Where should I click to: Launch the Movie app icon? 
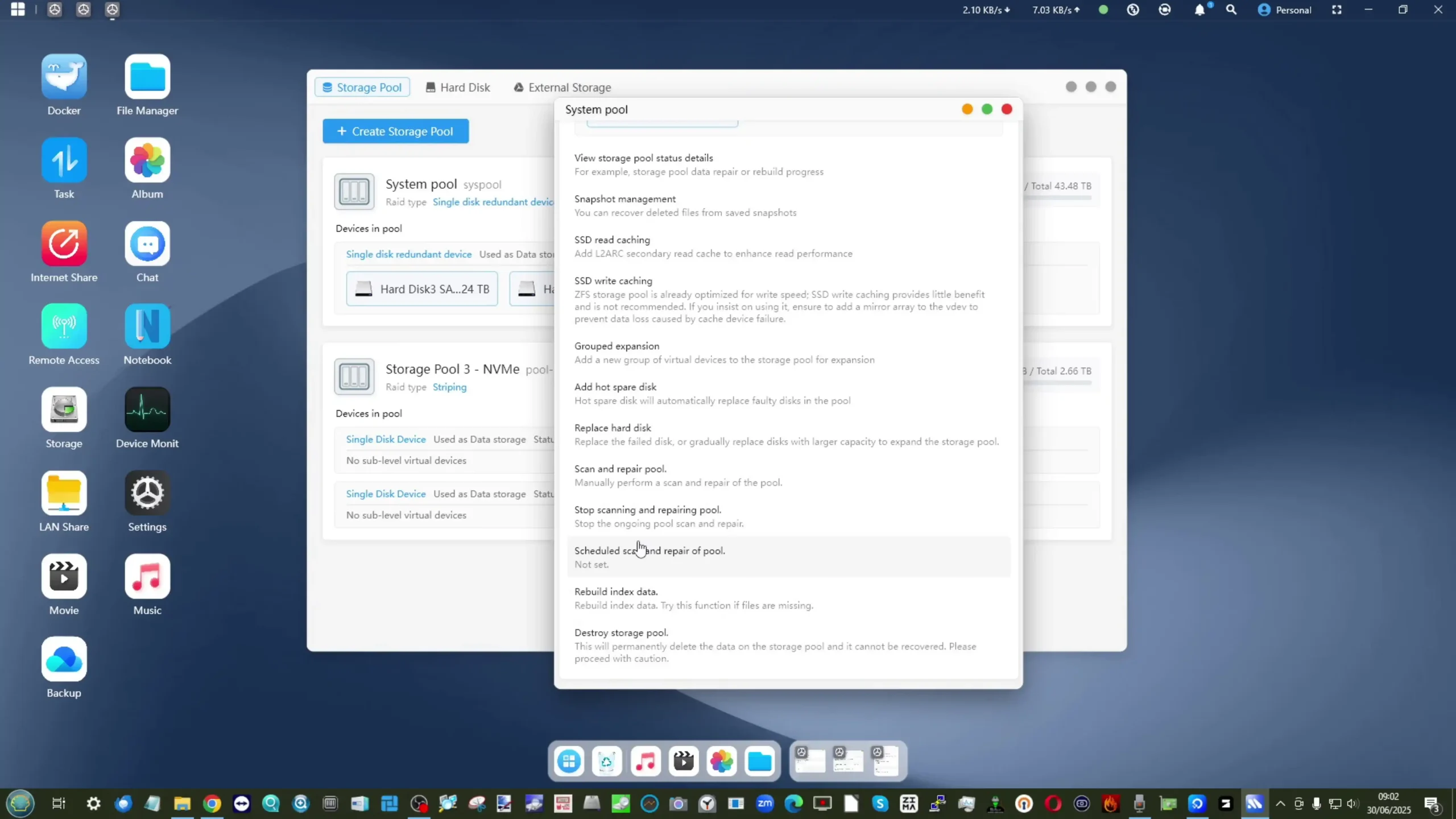click(x=64, y=576)
